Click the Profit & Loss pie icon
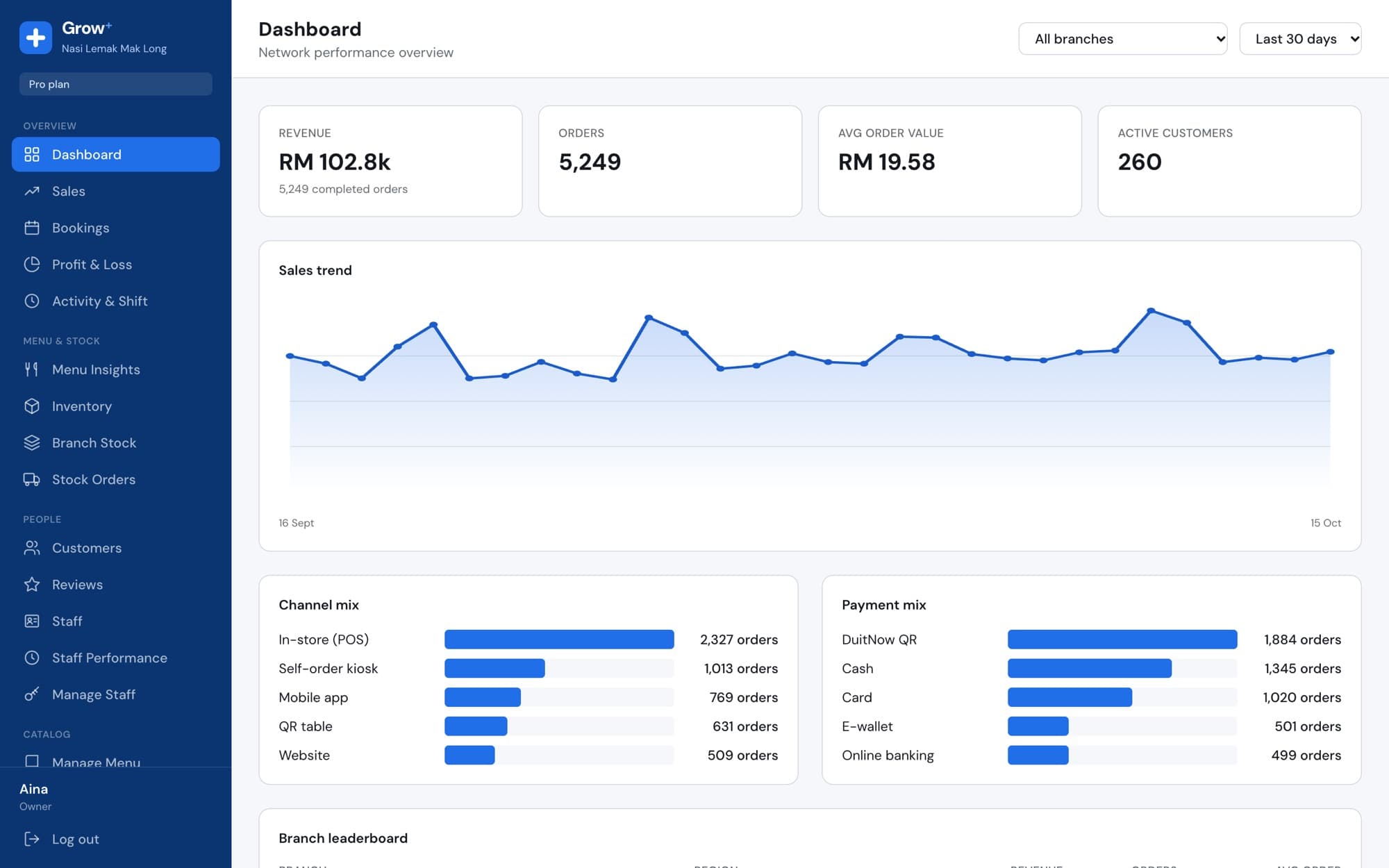Image resolution: width=1389 pixels, height=868 pixels. coord(32,264)
